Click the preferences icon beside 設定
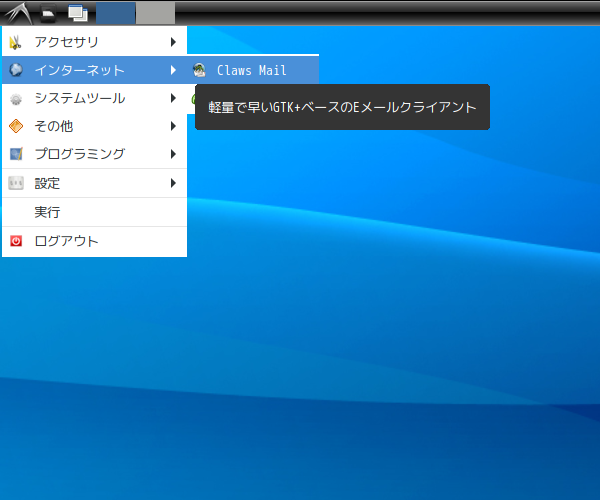 point(16,183)
